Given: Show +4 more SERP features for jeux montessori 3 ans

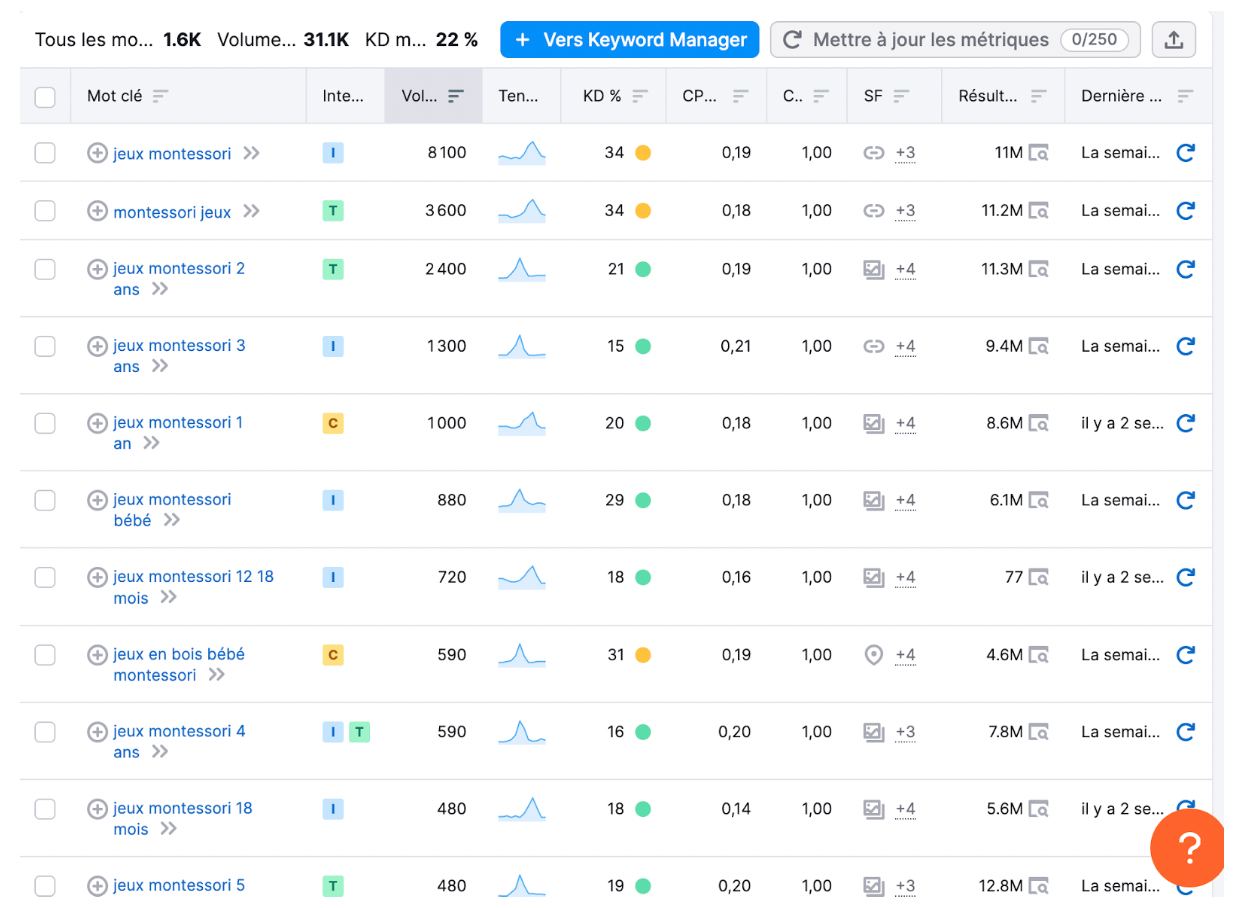Looking at the screenshot, I should pyautogui.click(x=905, y=346).
